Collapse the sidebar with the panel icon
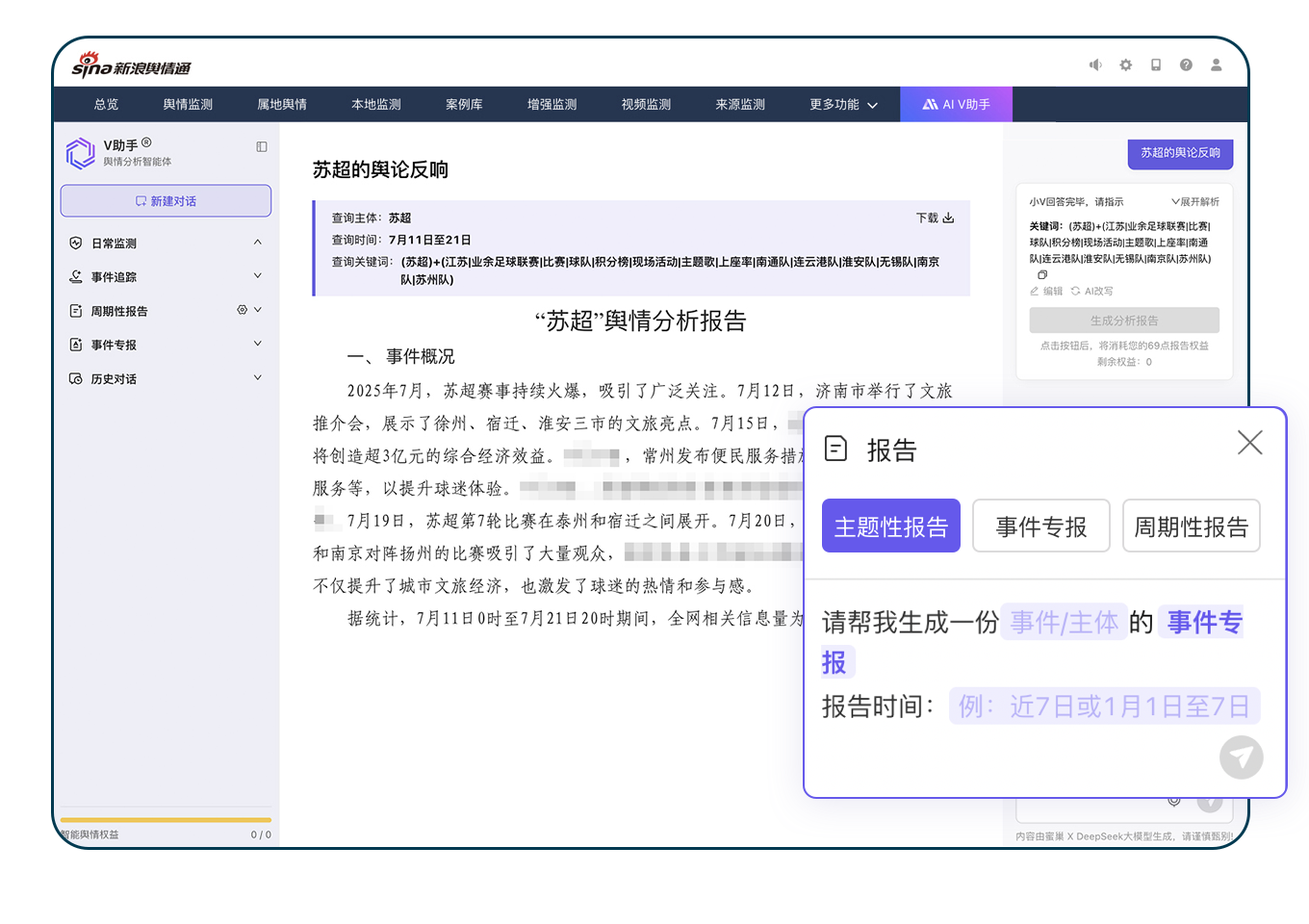Viewport: 1309px width, 924px height. (x=262, y=146)
